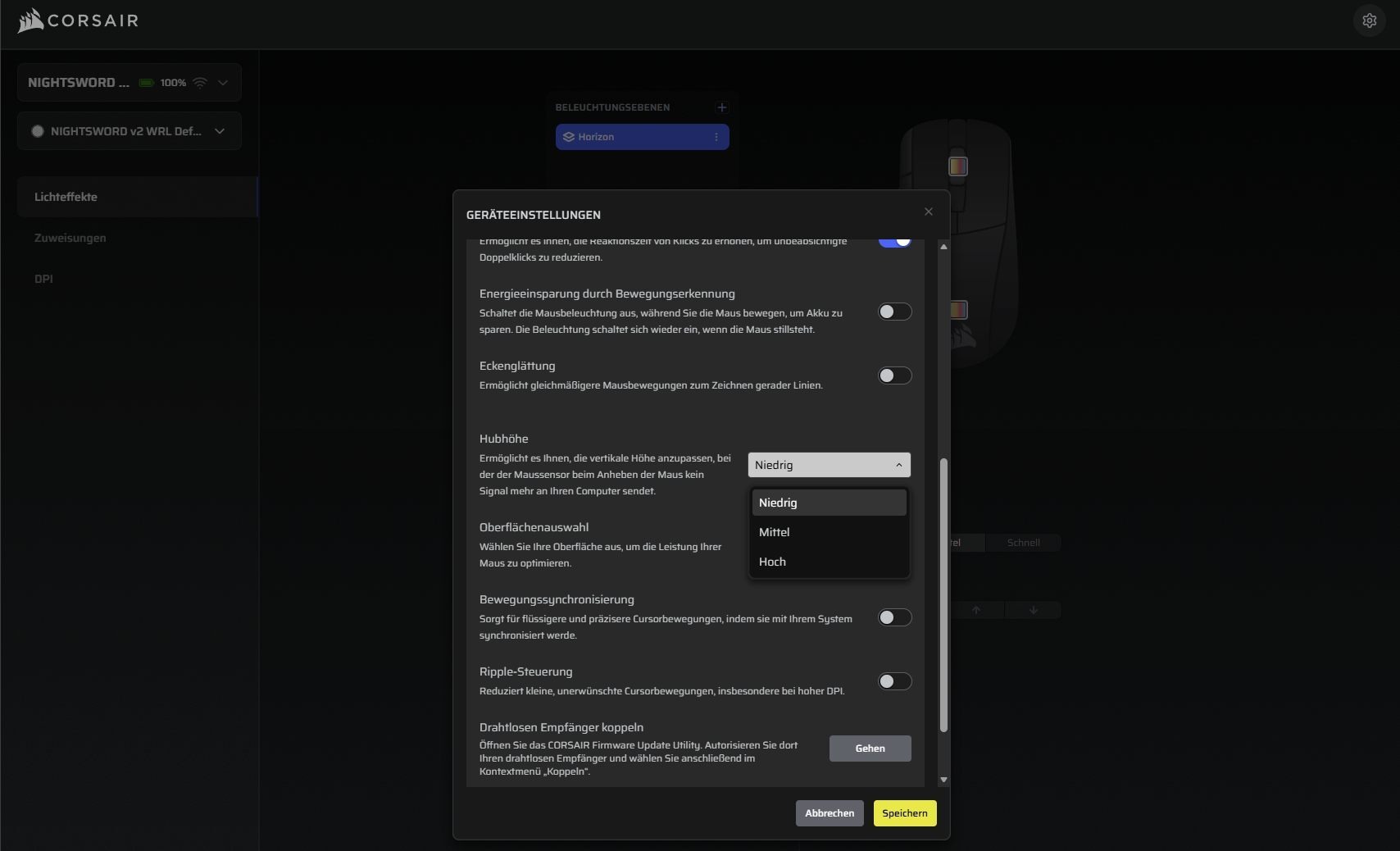
Task: Select the Schnell option behind the dialog
Action: coord(1023,543)
